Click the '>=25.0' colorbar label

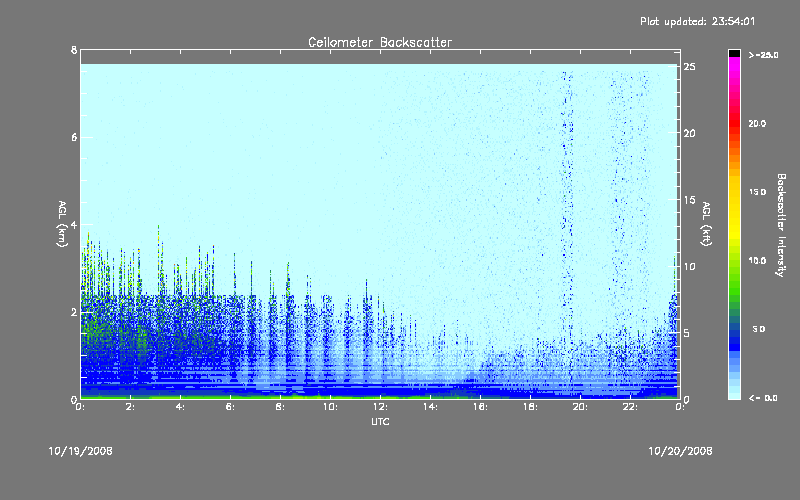point(763,55)
